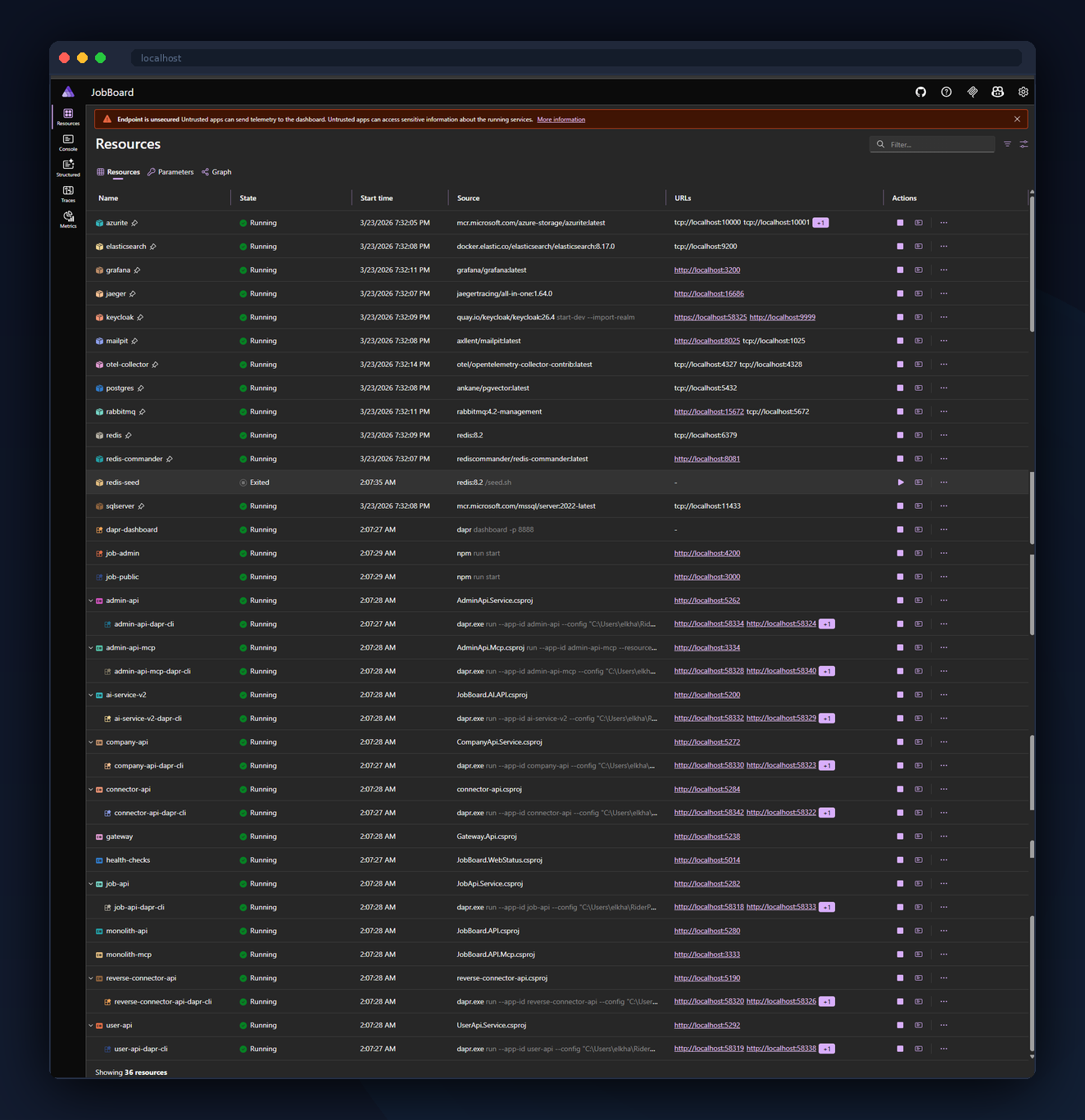
Task: Open the grafana localhost:3200 URL
Action: (706, 270)
